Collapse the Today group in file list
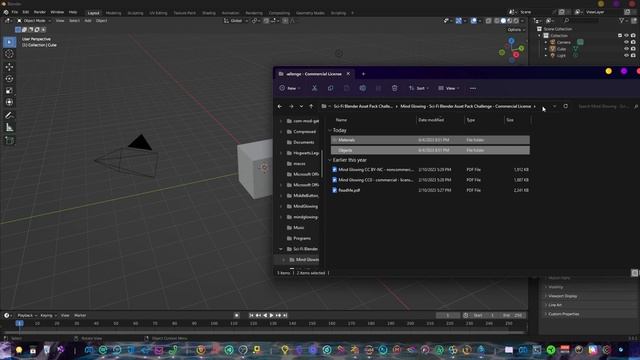 pos(330,130)
